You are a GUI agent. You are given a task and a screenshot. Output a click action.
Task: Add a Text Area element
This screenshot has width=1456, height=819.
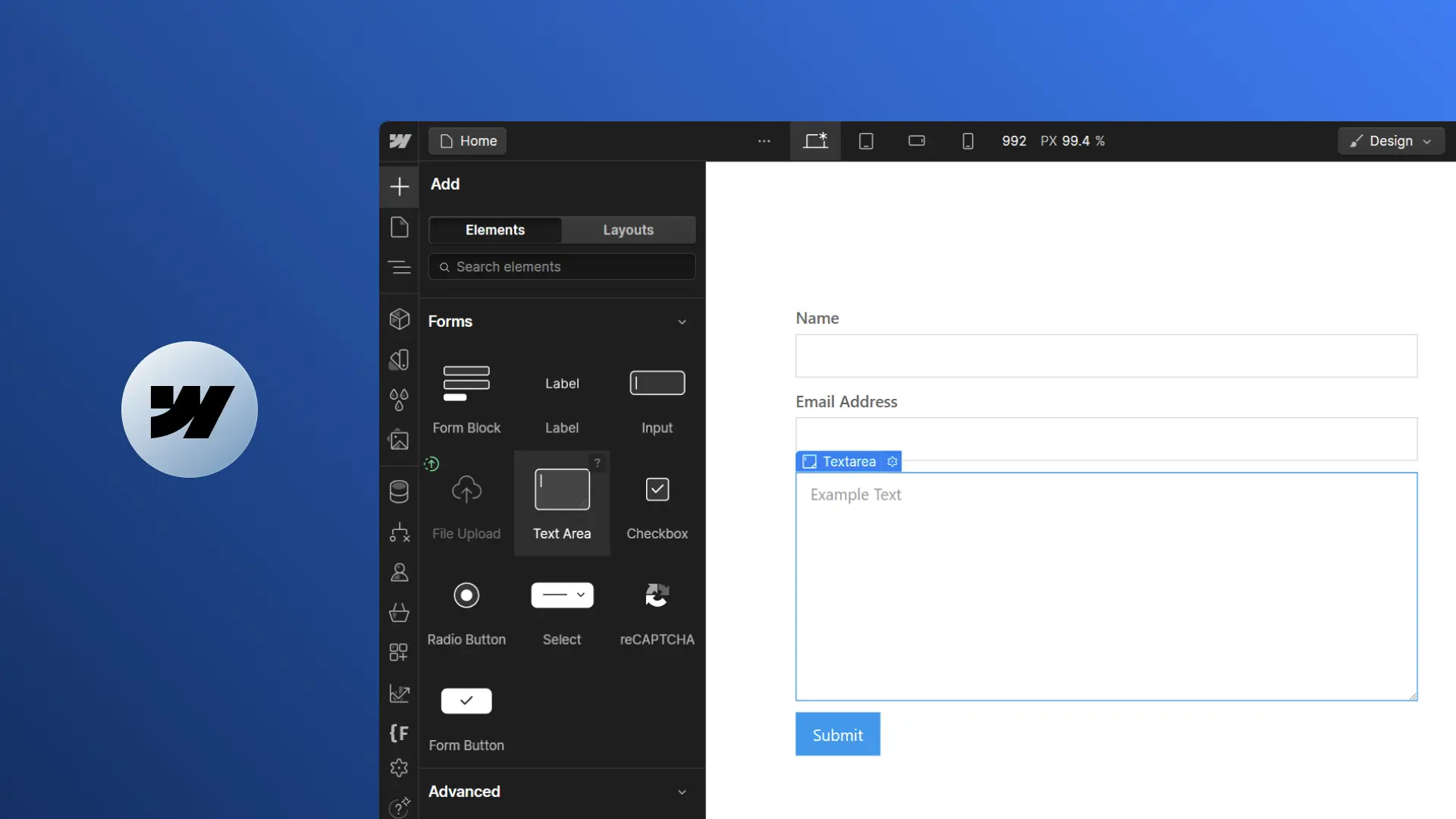(562, 504)
